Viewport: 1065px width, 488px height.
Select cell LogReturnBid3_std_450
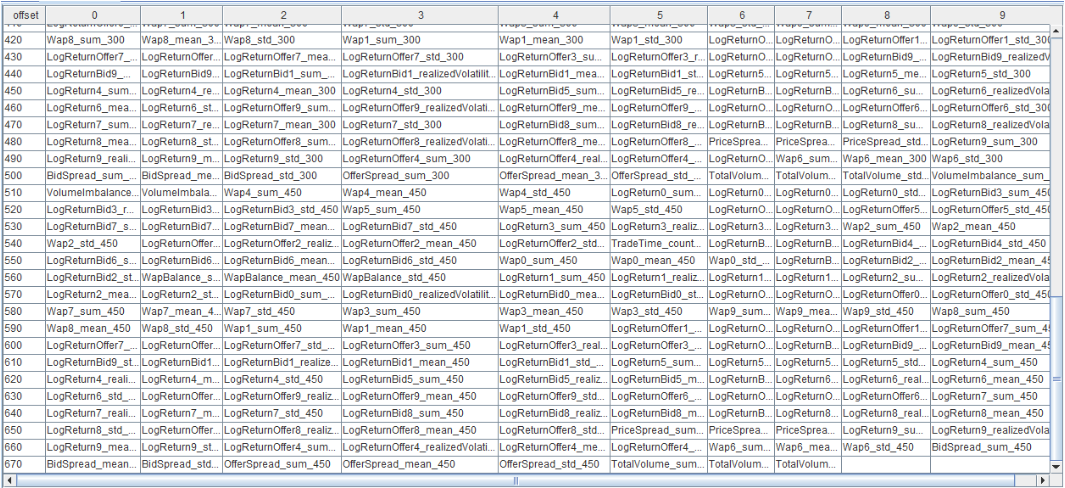click(x=282, y=209)
